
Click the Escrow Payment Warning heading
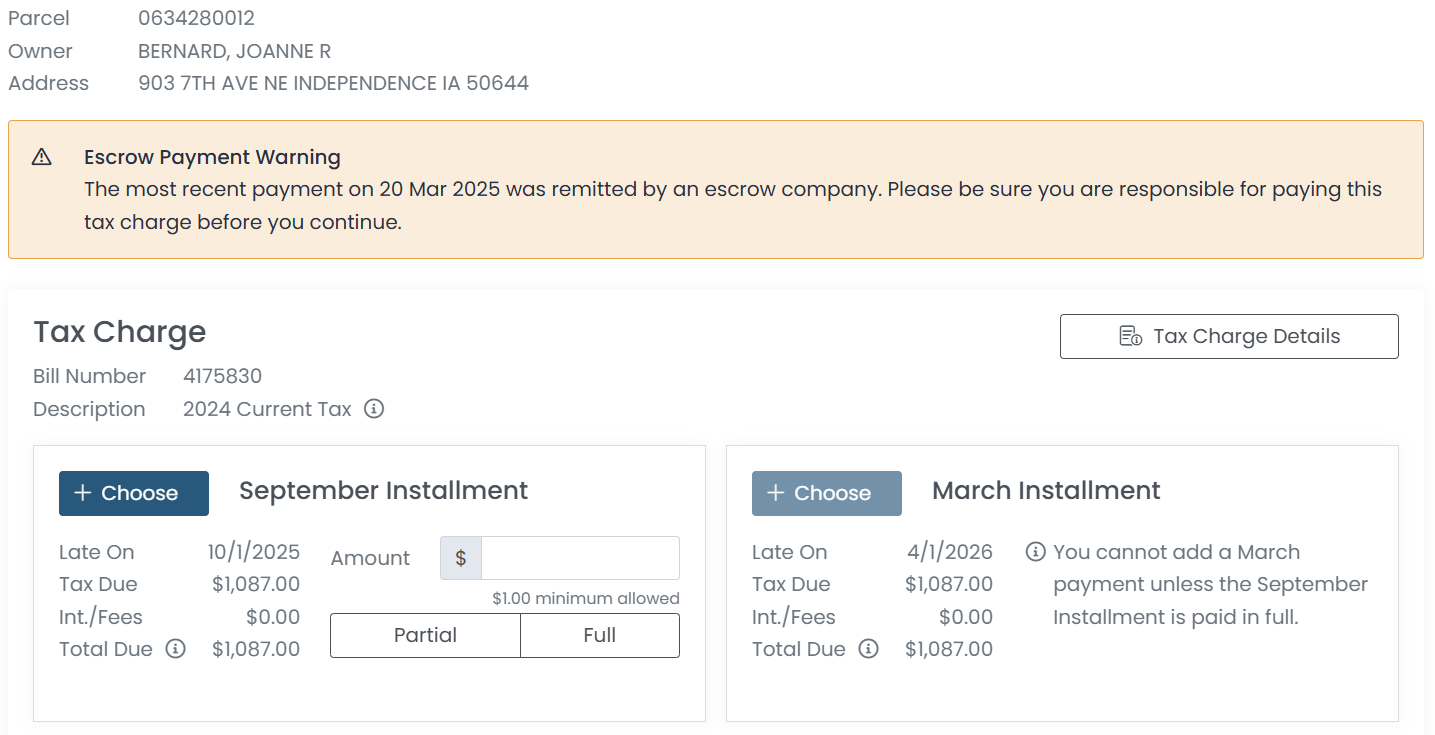tap(212, 157)
